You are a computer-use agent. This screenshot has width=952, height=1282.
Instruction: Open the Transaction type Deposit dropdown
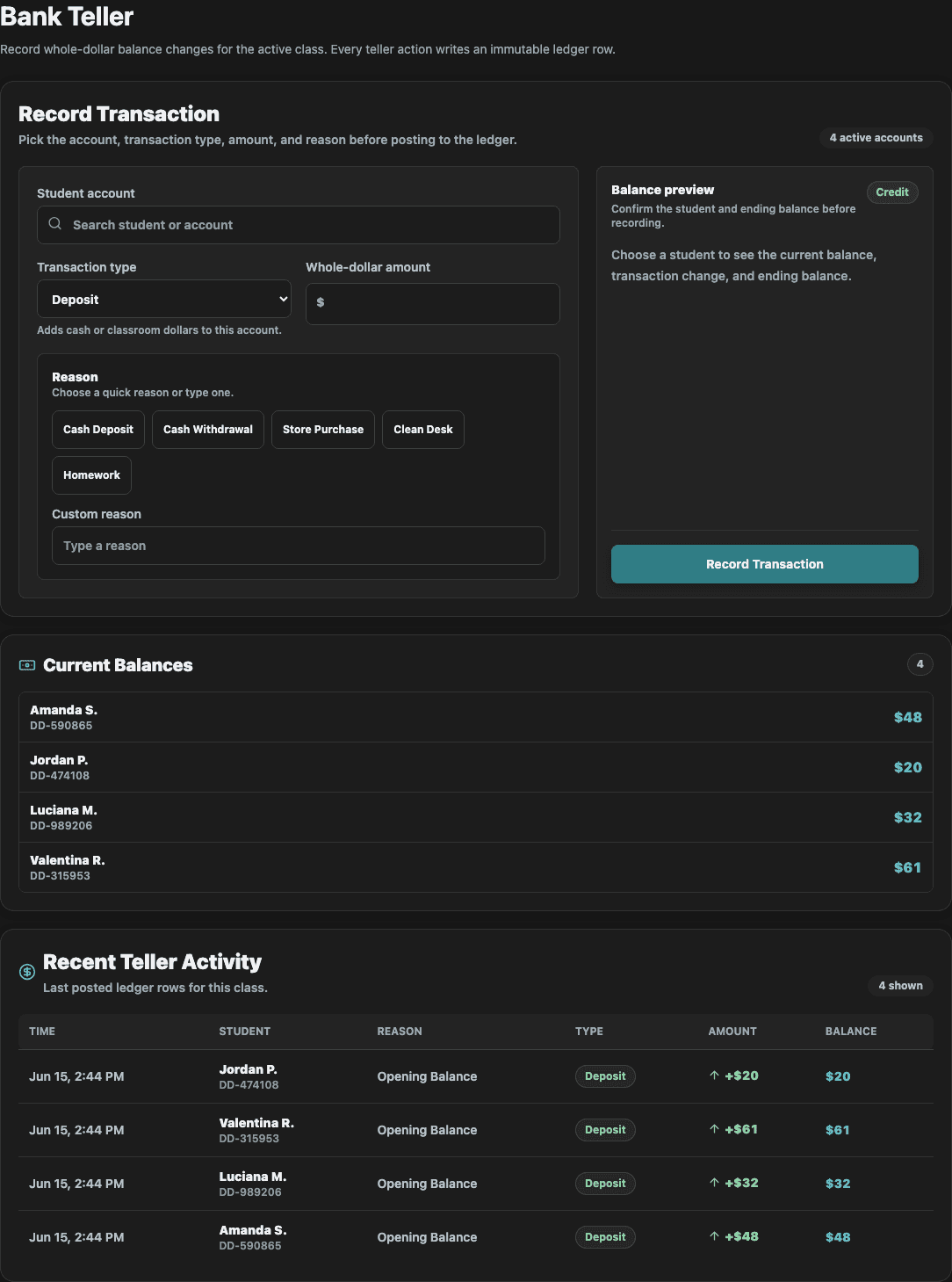164,299
